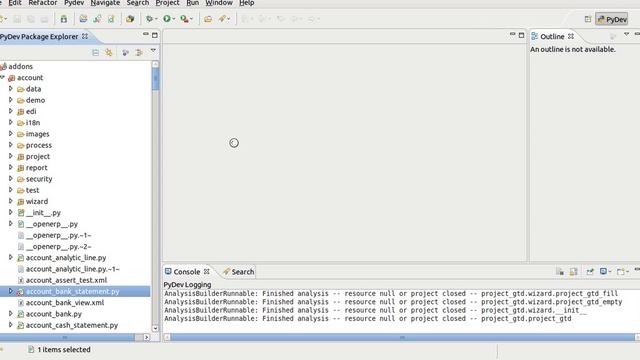The image size is (640, 360).
Task: Expand the report package
Action: click(x=11, y=167)
